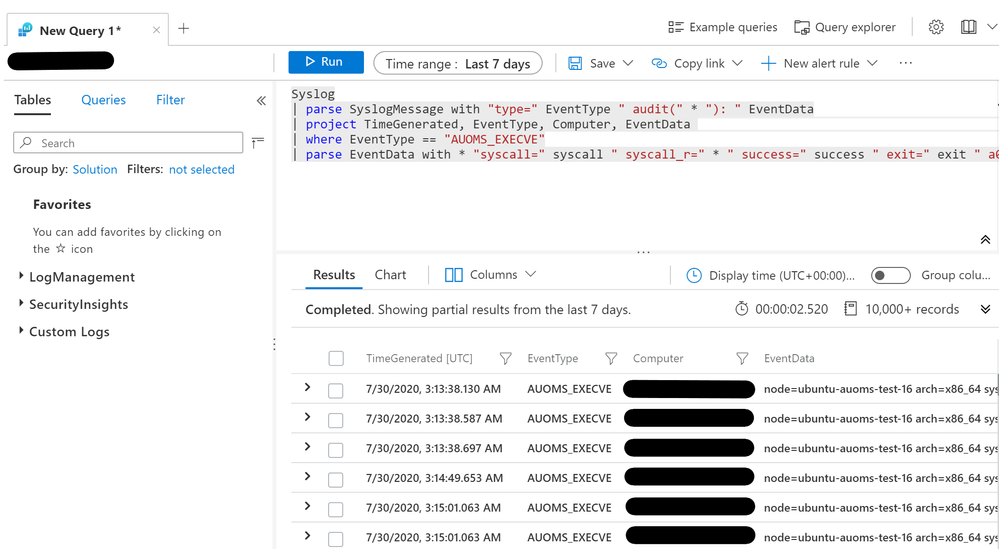This screenshot has height=549, width=999.
Task: Open the Columns dropdown
Action: point(490,274)
